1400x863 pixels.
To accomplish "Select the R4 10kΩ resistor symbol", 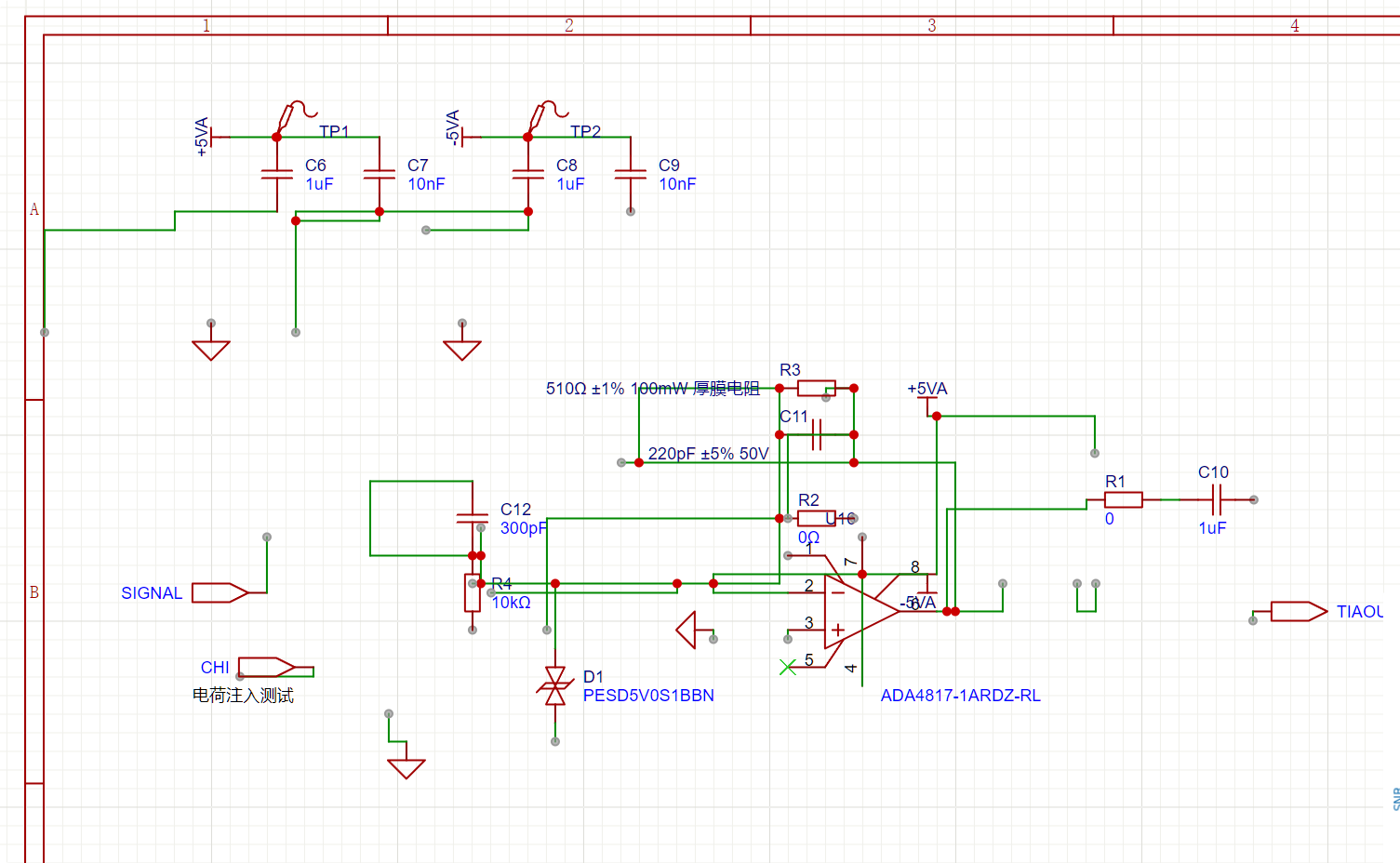I will click(473, 592).
